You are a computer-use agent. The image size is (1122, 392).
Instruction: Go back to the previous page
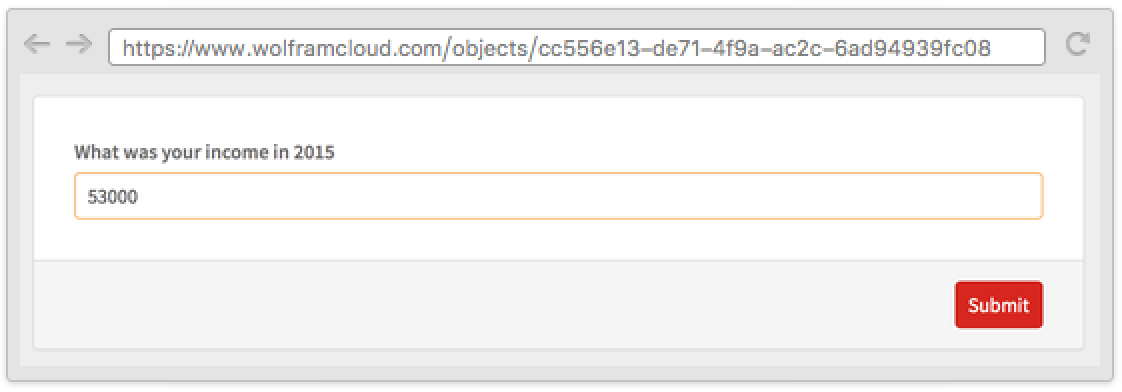[x=36, y=45]
